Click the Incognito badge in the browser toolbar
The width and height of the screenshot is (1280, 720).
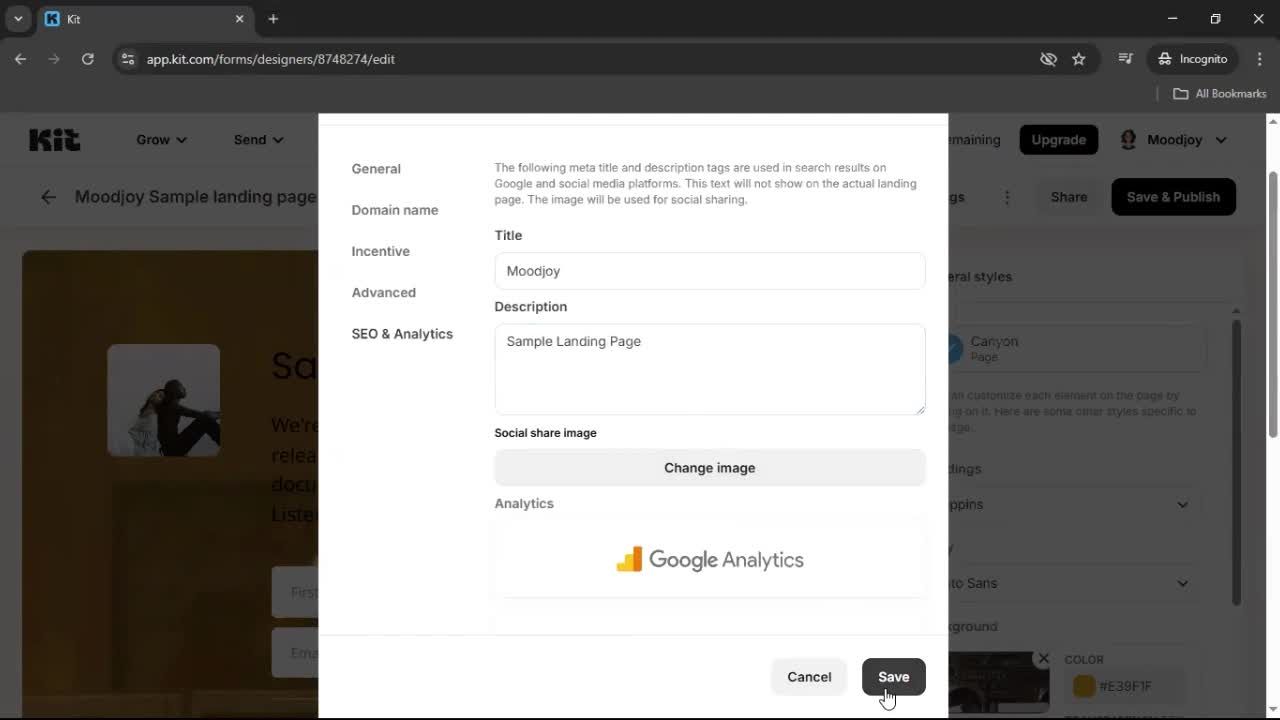(1192, 59)
